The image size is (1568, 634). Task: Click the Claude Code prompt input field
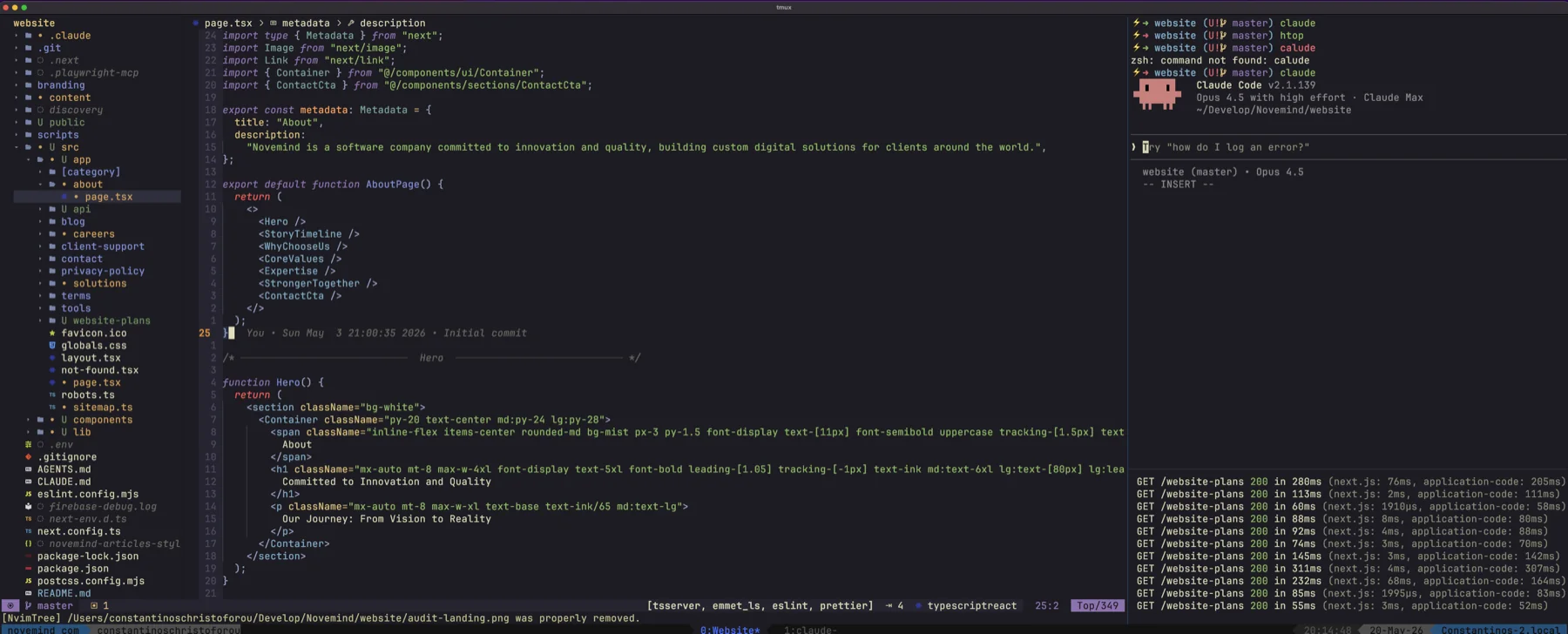tap(1347, 147)
